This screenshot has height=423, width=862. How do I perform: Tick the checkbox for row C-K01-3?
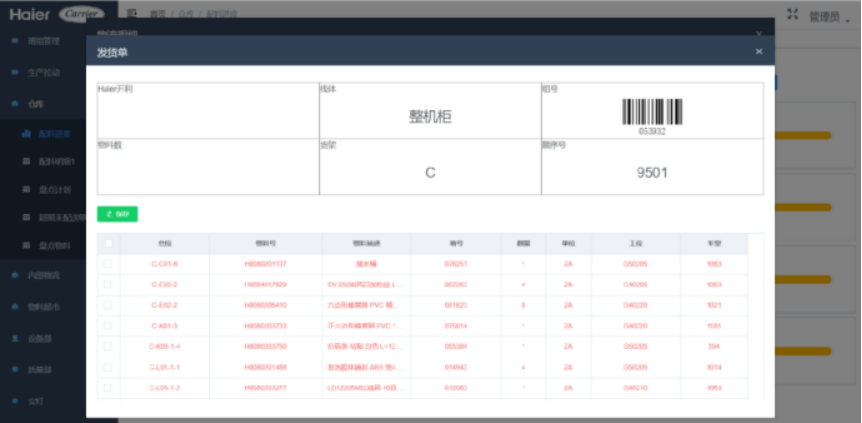click(108, 325)
